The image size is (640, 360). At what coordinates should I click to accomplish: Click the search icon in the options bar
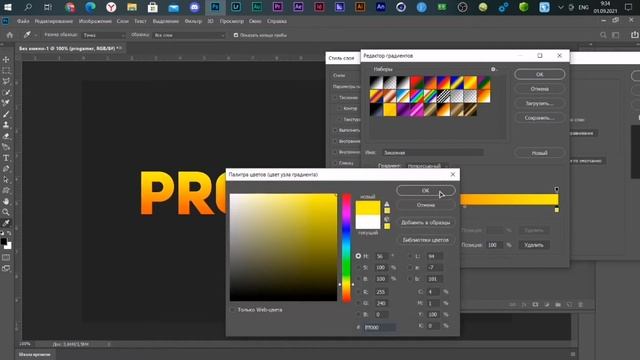[x=603, y=36]
